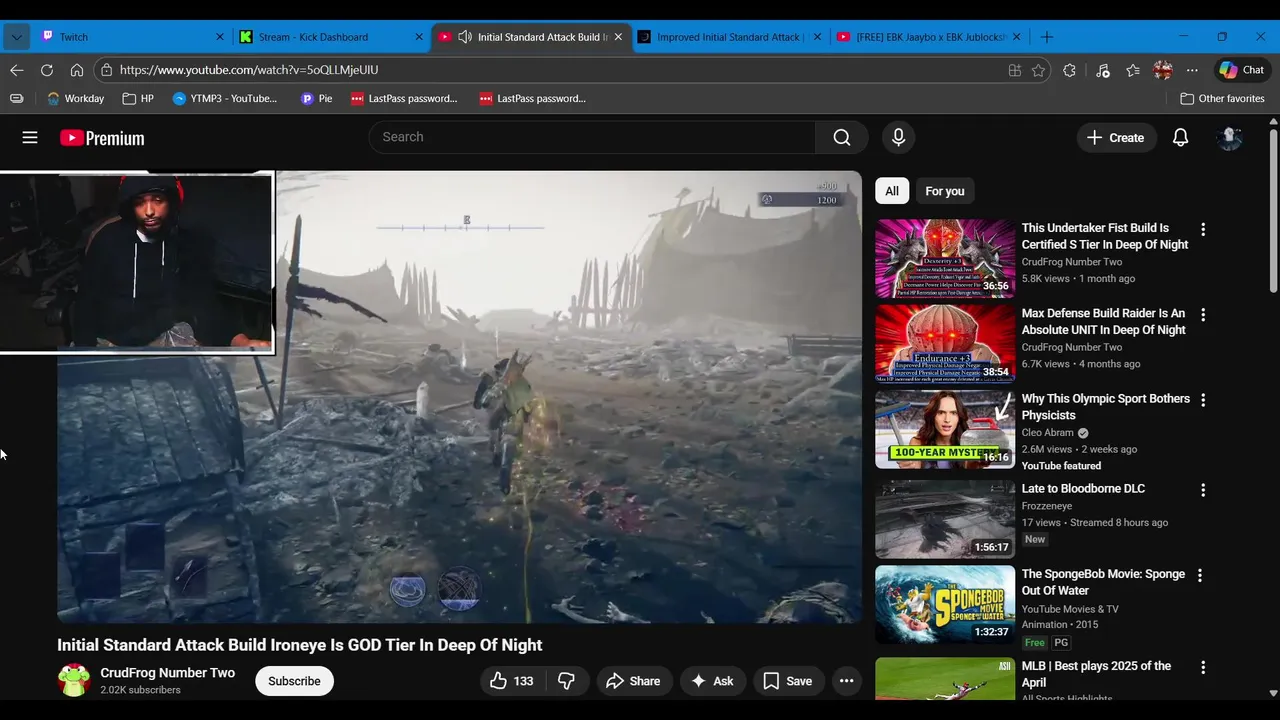
Task: Open the tab actions dropdown arrow
Action: pyautogui.click(x=16, y=37)
